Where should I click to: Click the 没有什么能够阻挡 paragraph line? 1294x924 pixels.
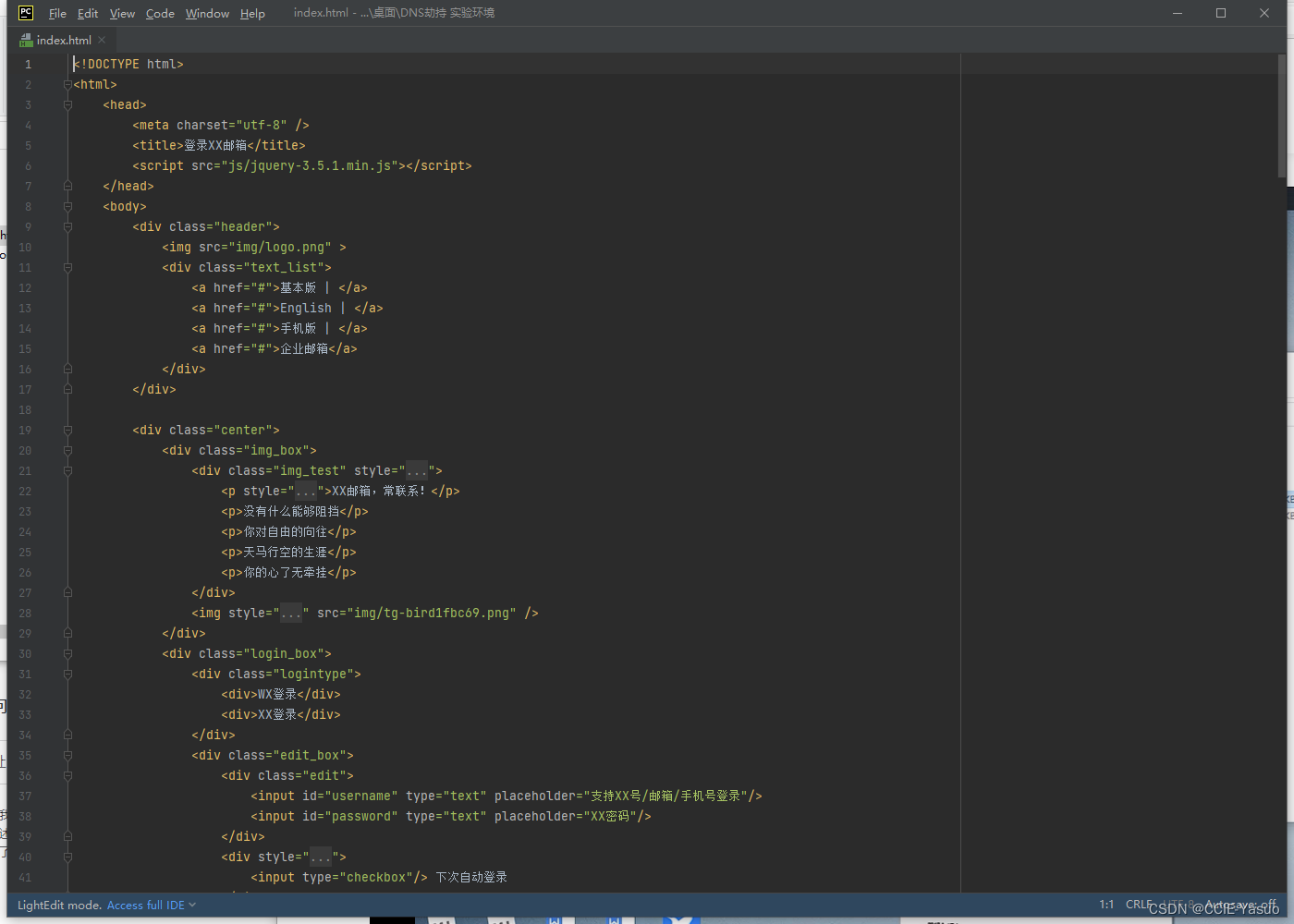point(295,511)
